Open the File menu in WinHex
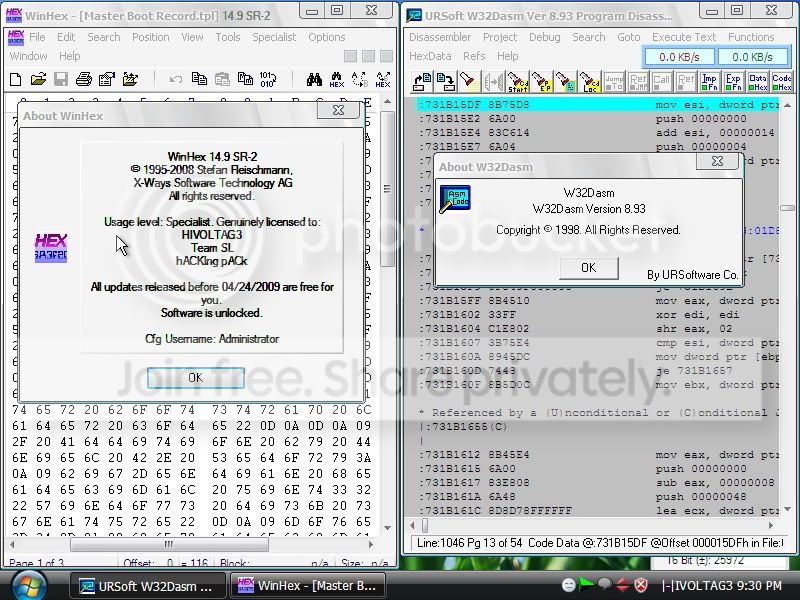The image size is (800, 600). point(37,37)
